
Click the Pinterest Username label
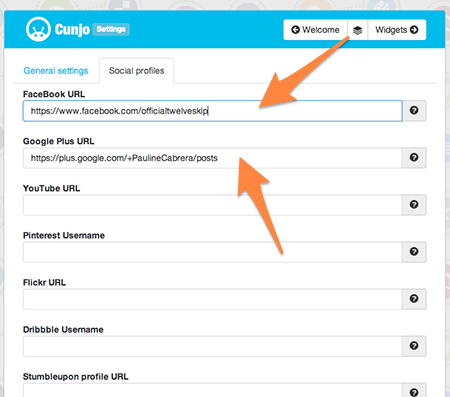[64, 235]
